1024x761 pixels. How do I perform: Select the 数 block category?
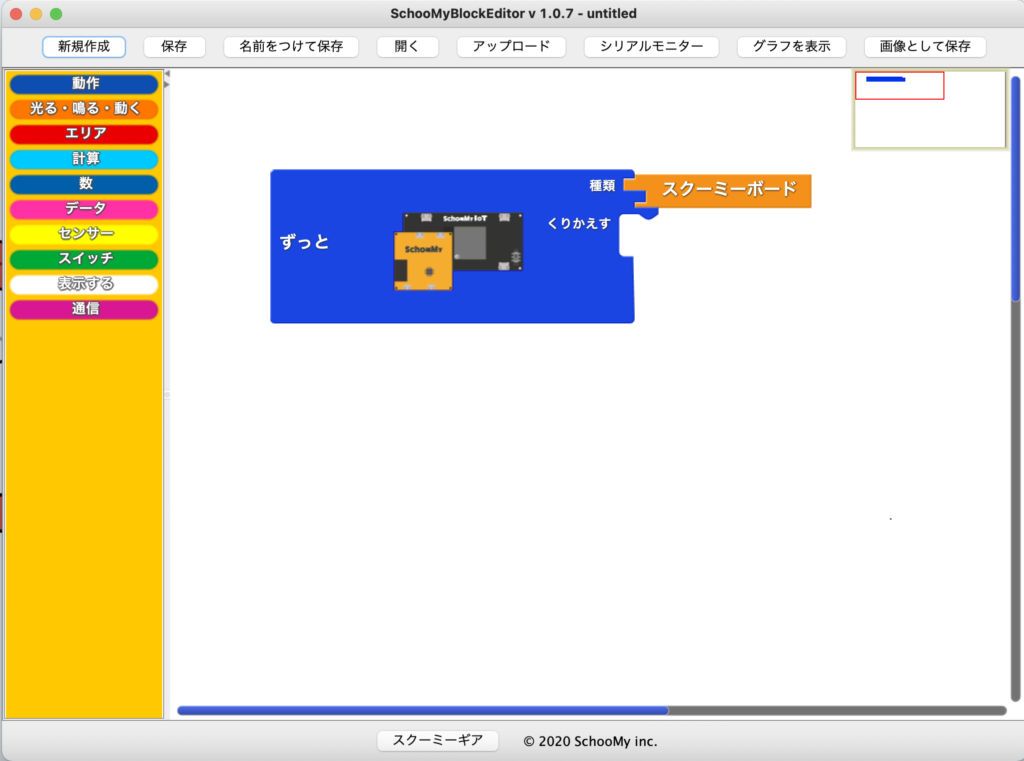pos(84,184)
